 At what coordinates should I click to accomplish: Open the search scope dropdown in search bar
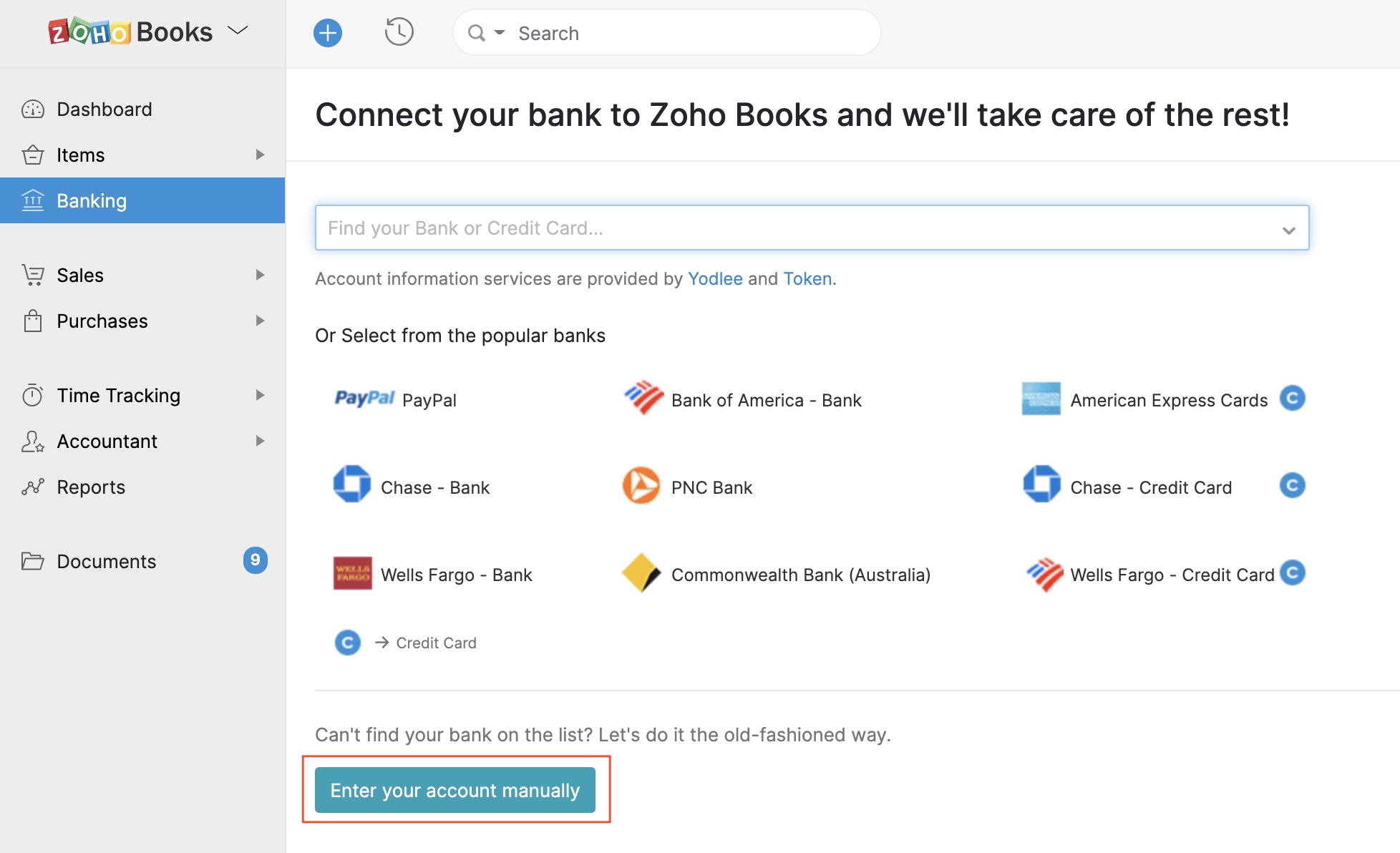point(500,32)
